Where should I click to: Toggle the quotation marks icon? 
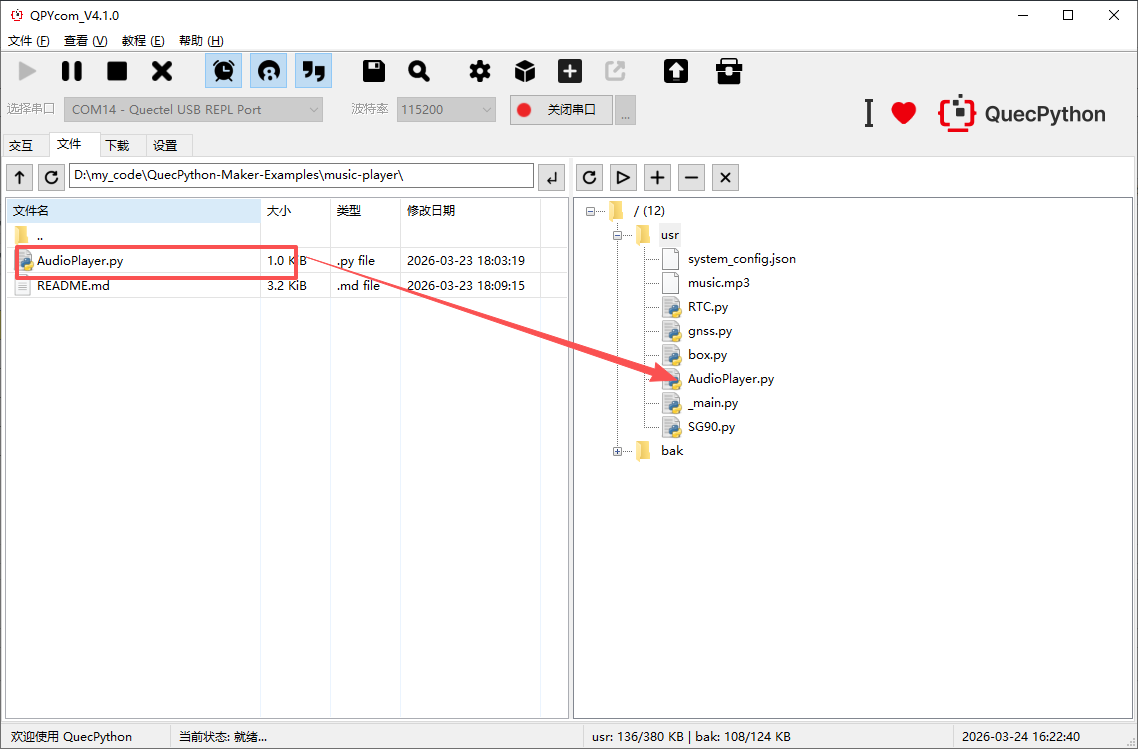(313, 71)
